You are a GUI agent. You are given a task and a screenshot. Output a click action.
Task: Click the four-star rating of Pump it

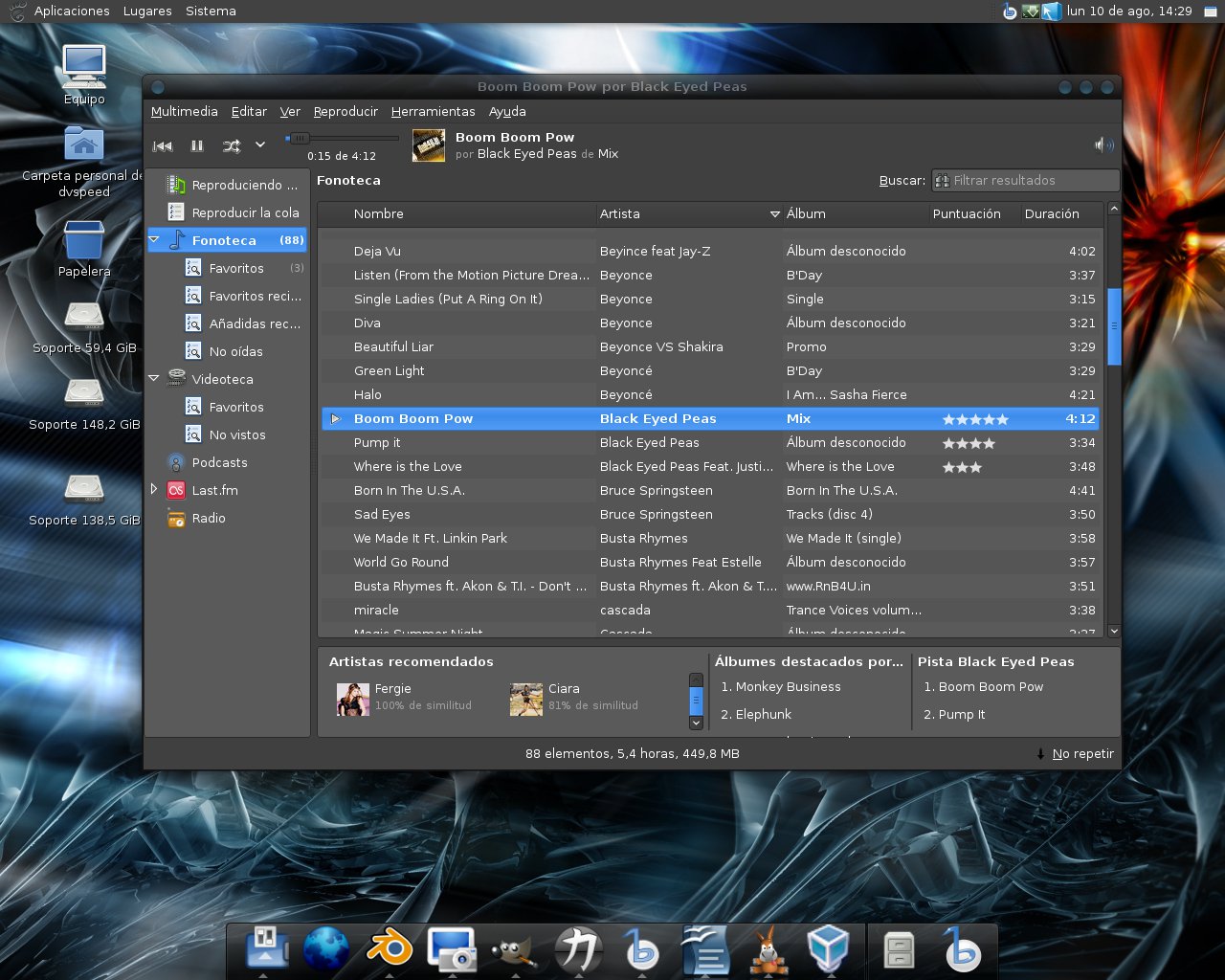click(x=969, y=443)
